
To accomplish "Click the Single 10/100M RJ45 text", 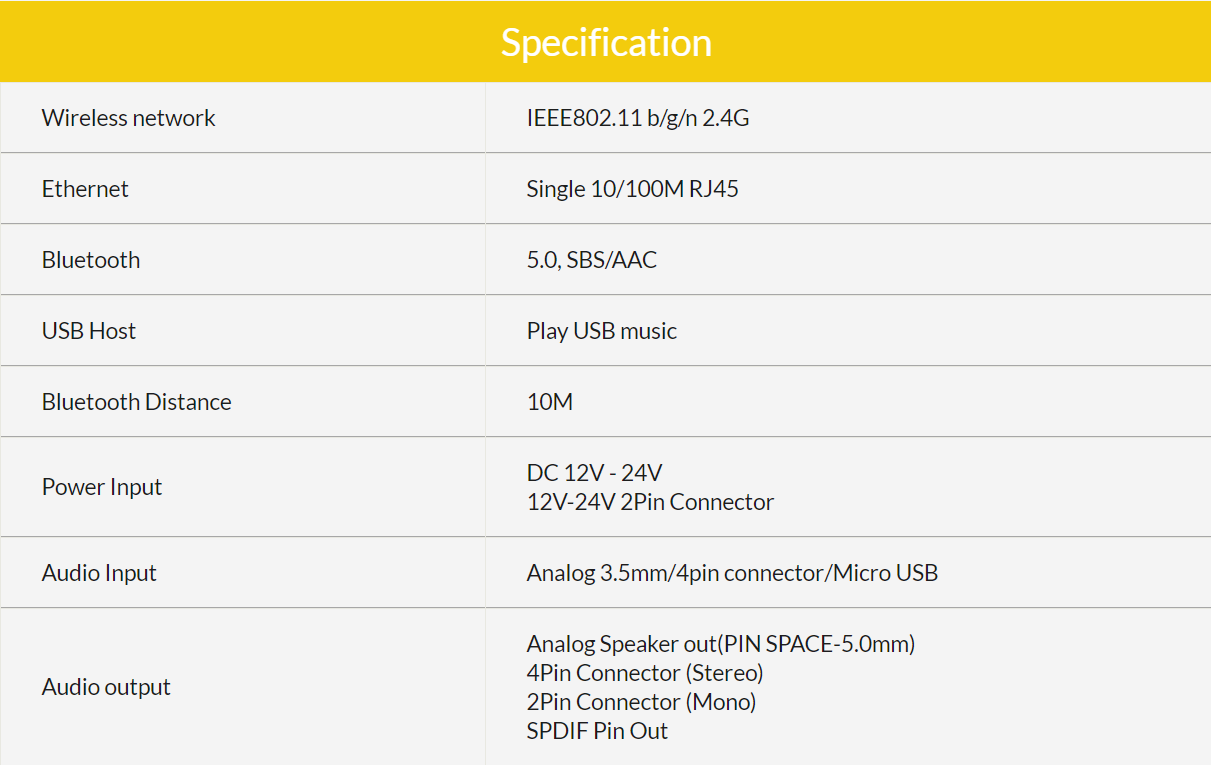I will pos(632,189).
